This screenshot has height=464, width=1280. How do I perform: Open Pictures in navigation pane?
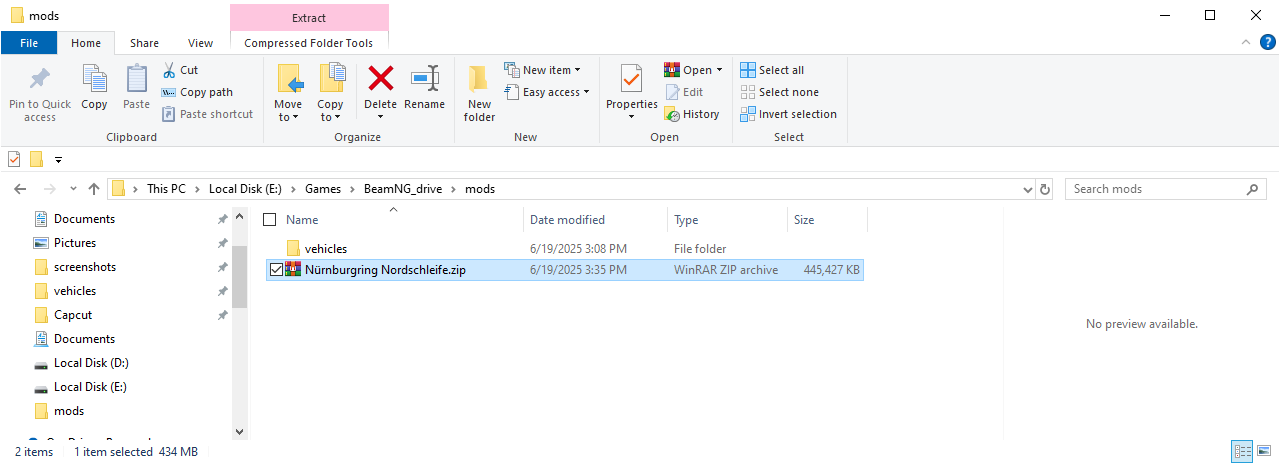[x=75, y=243]
